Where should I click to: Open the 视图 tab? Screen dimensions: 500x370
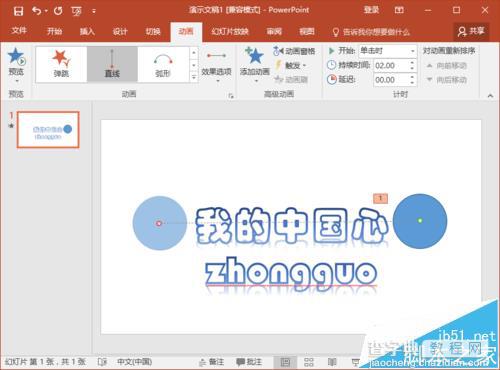pyautogui.click(x=307, y=32)
